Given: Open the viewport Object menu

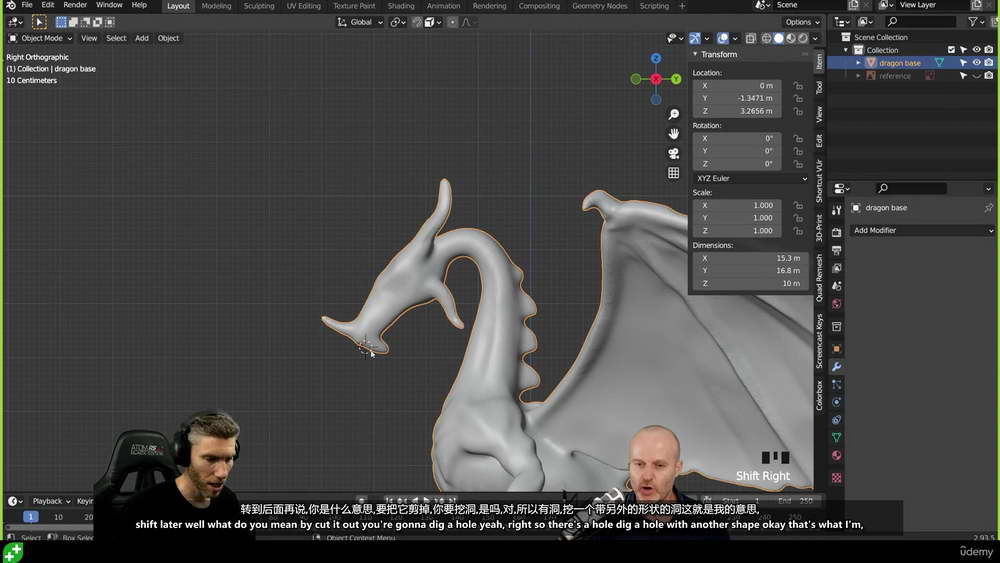Looking at the screenshot, I should [168, 38].
